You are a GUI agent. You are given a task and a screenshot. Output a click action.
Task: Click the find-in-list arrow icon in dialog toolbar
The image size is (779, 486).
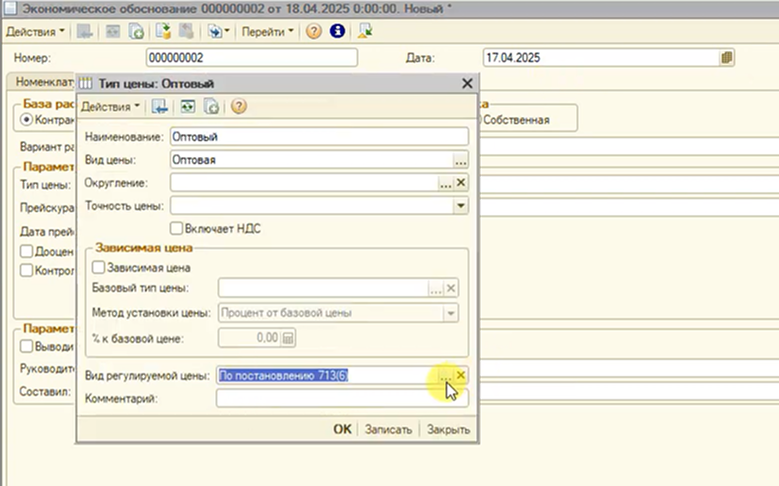[x=159, y=107]
